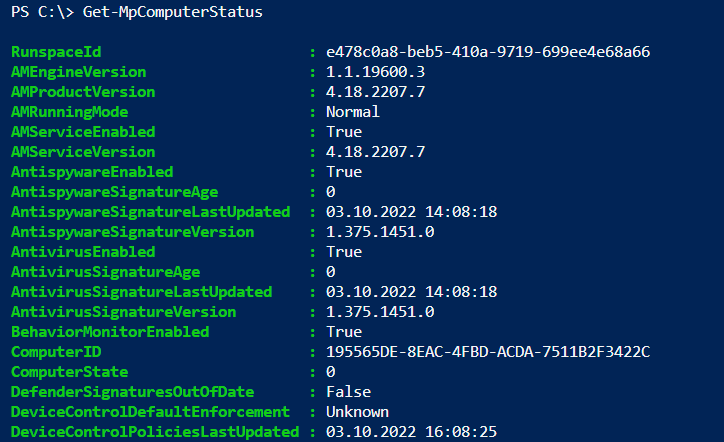The height and width of the screenshot is (442, 724).
Task: Click AMEngineVersion value 1.1.19600.3
Action: coord(375,72)
